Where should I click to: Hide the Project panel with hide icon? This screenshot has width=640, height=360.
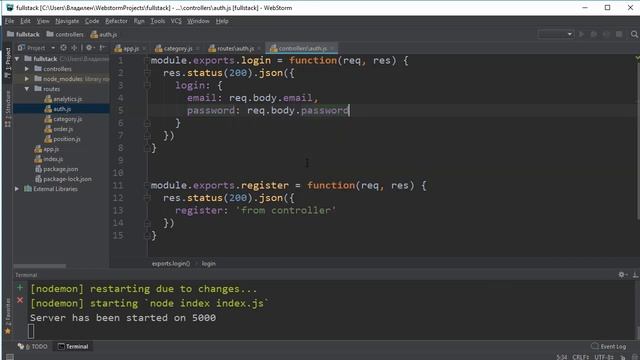(102, 48)
